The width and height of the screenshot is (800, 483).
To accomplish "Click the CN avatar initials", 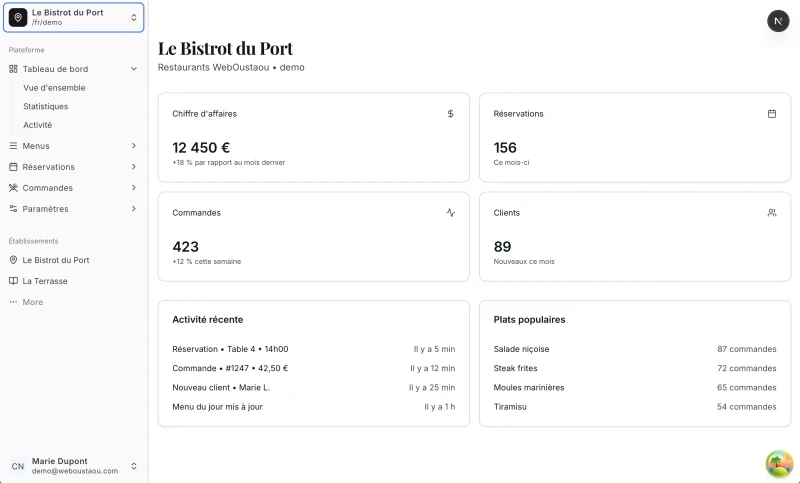I will 18,466.
